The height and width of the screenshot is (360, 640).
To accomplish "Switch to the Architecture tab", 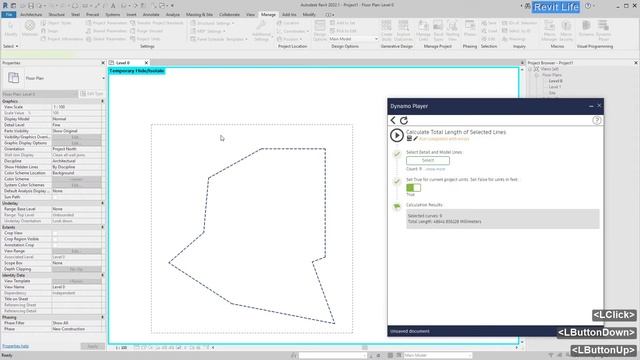I will [31, 14].
